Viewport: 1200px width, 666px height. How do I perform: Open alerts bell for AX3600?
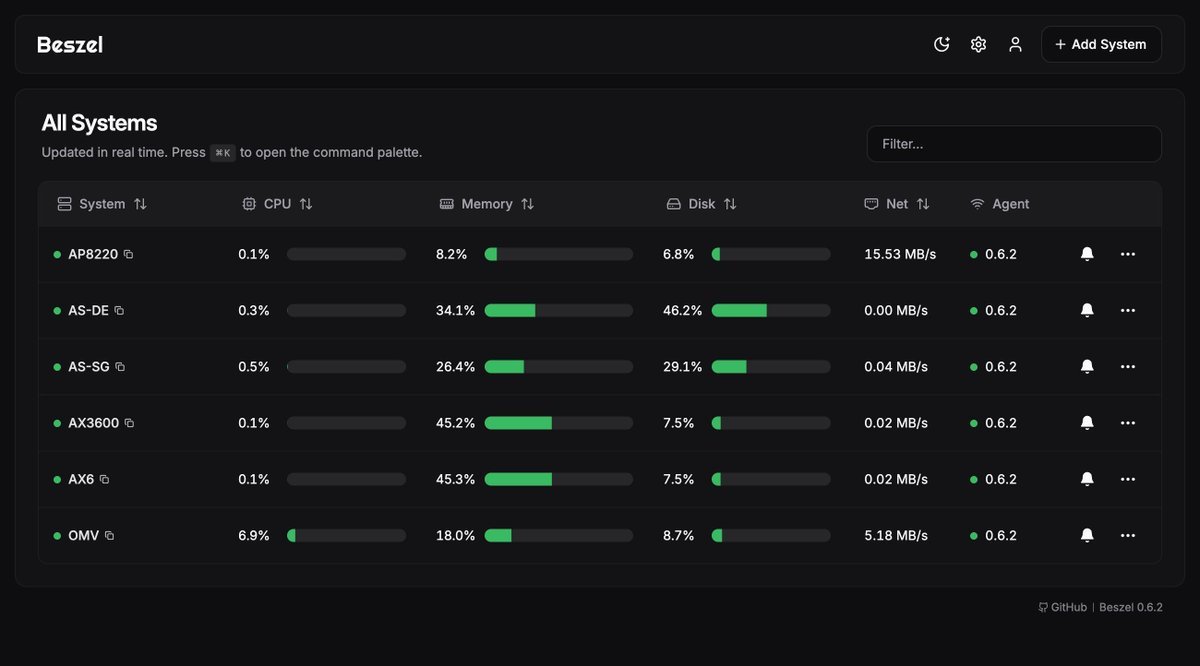tap(1087, 423)
